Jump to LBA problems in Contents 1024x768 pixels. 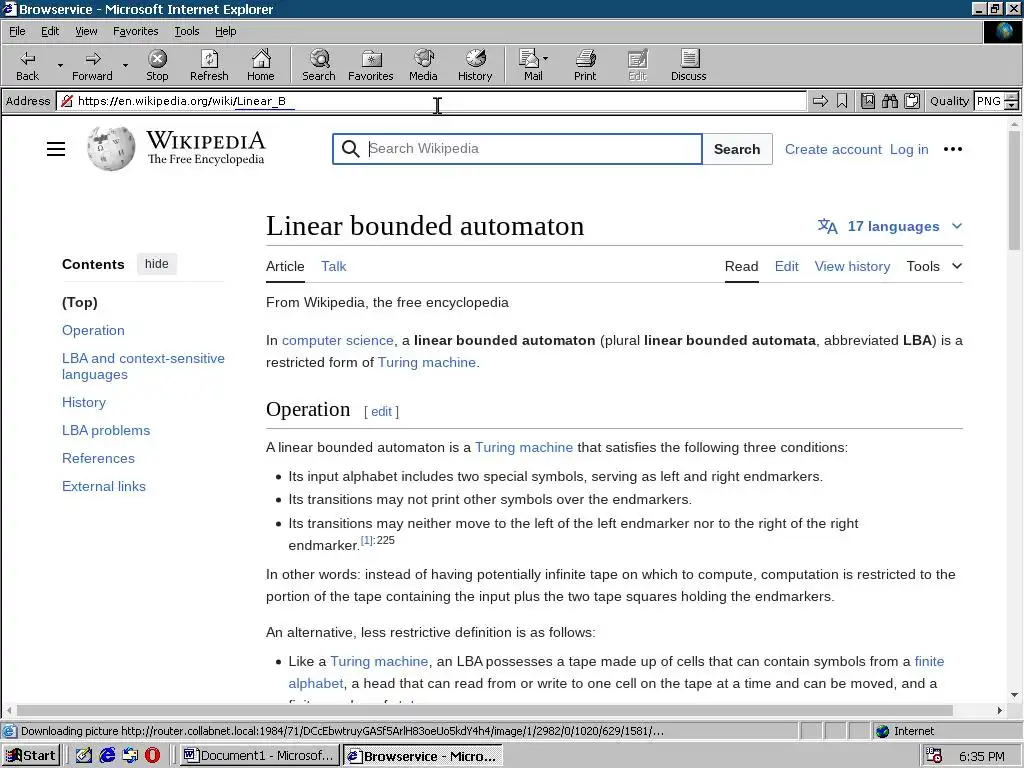click(106, 430)
